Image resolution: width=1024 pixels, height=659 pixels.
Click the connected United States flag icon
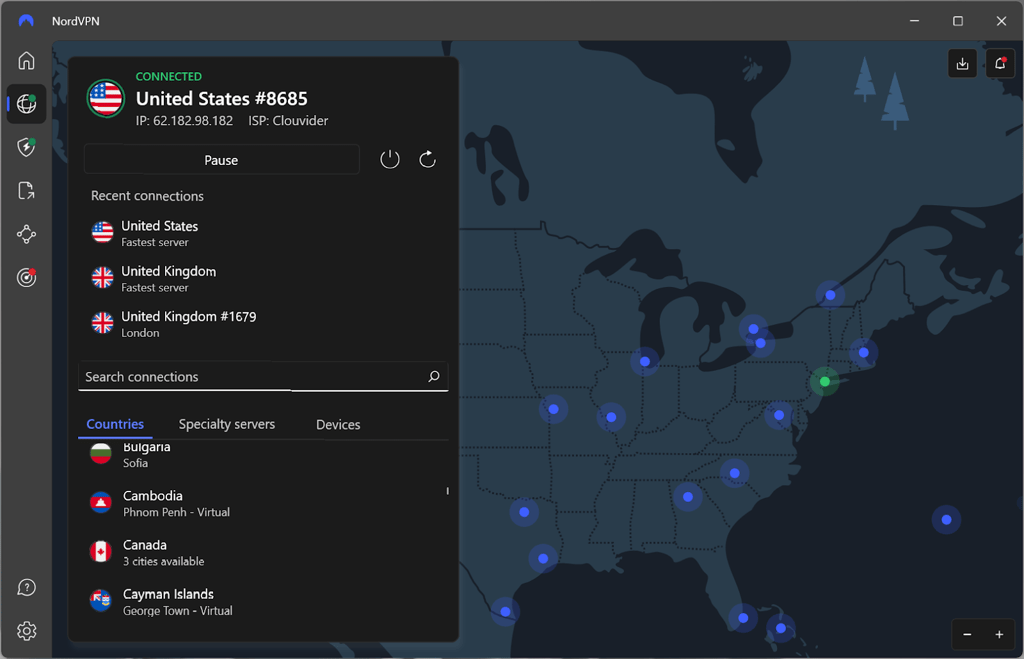tap(106, 99)
